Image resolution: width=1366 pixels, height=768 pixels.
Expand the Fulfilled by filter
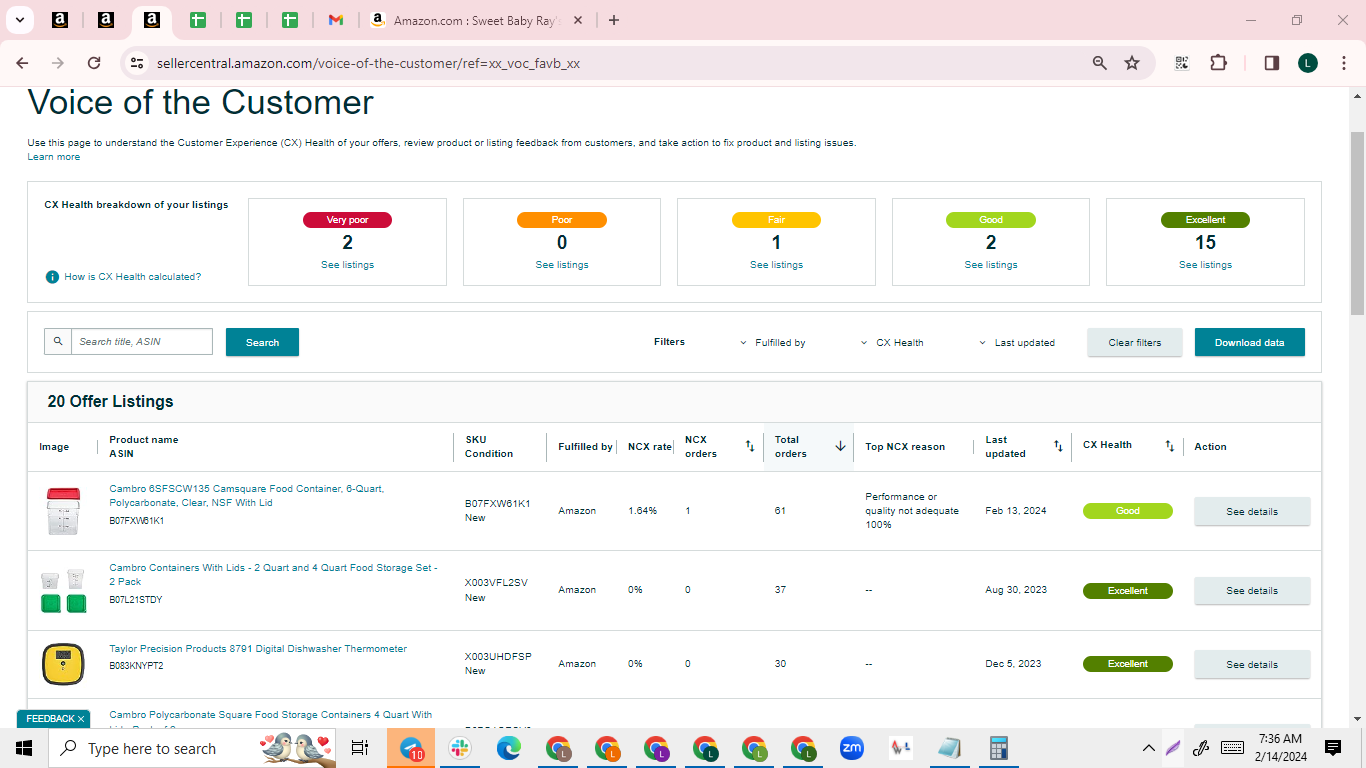coord(773,343)
